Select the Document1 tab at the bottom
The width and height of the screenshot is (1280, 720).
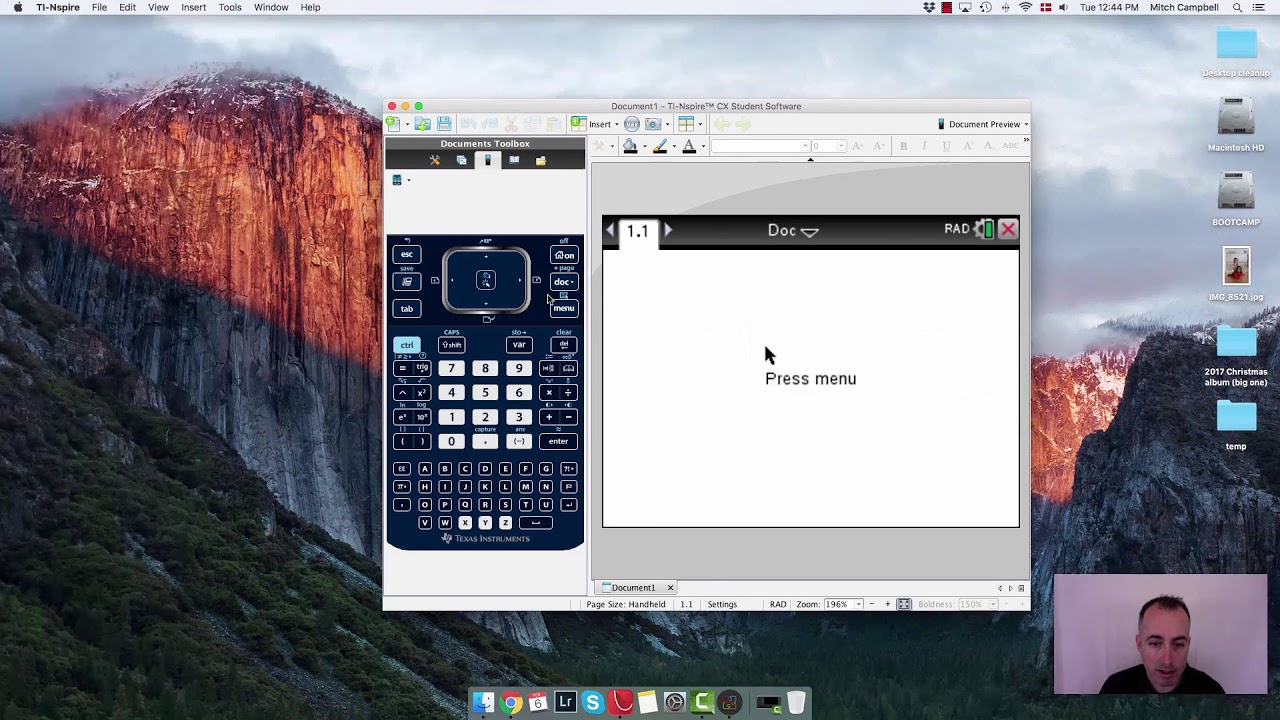click(x=633, y=588)
